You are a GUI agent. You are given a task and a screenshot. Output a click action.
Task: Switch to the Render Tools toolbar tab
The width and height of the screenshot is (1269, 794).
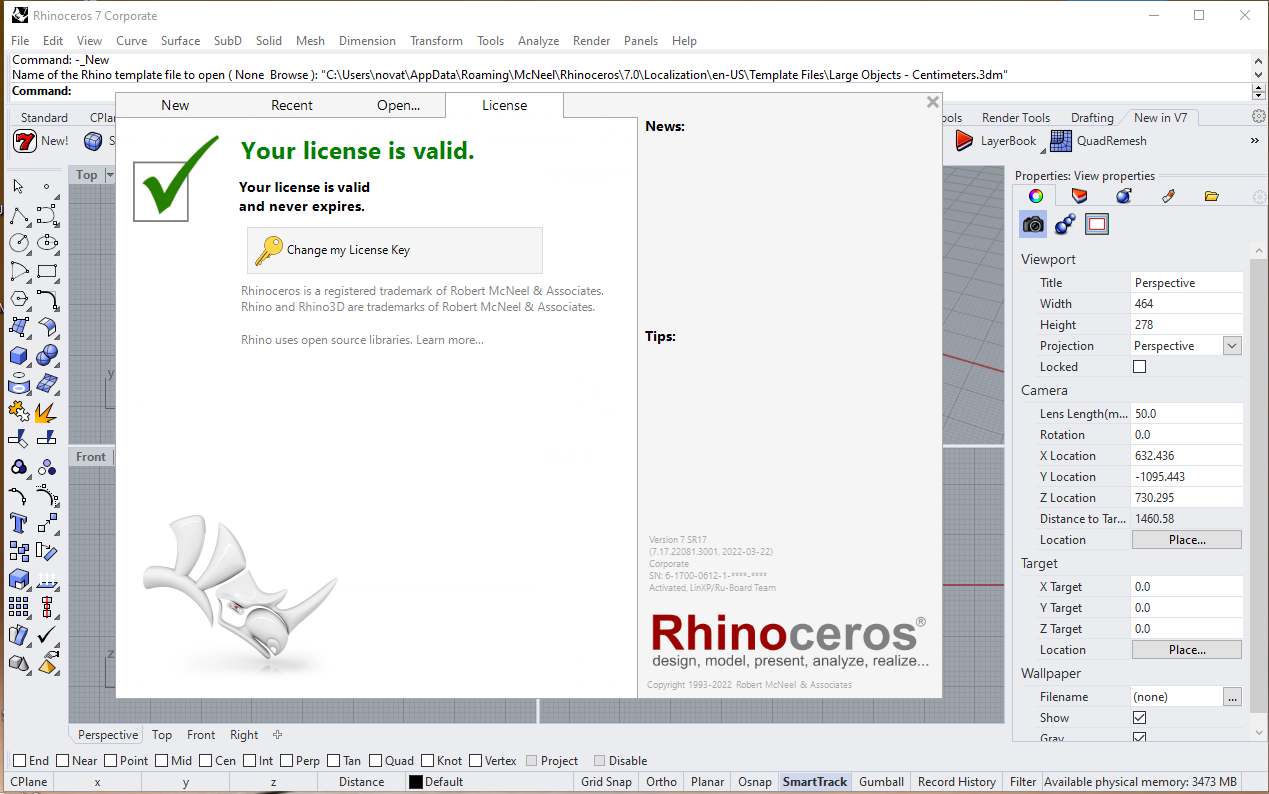click(x=1016, y=117)
